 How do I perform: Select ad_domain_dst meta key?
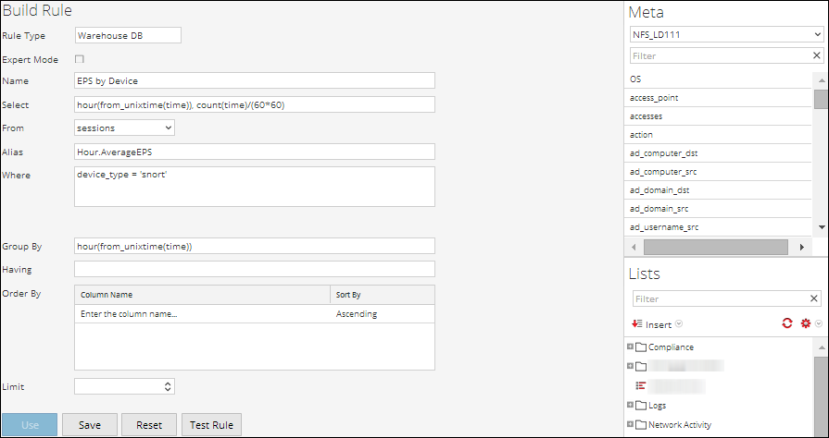pyautogui.click(x=718, y=190)
